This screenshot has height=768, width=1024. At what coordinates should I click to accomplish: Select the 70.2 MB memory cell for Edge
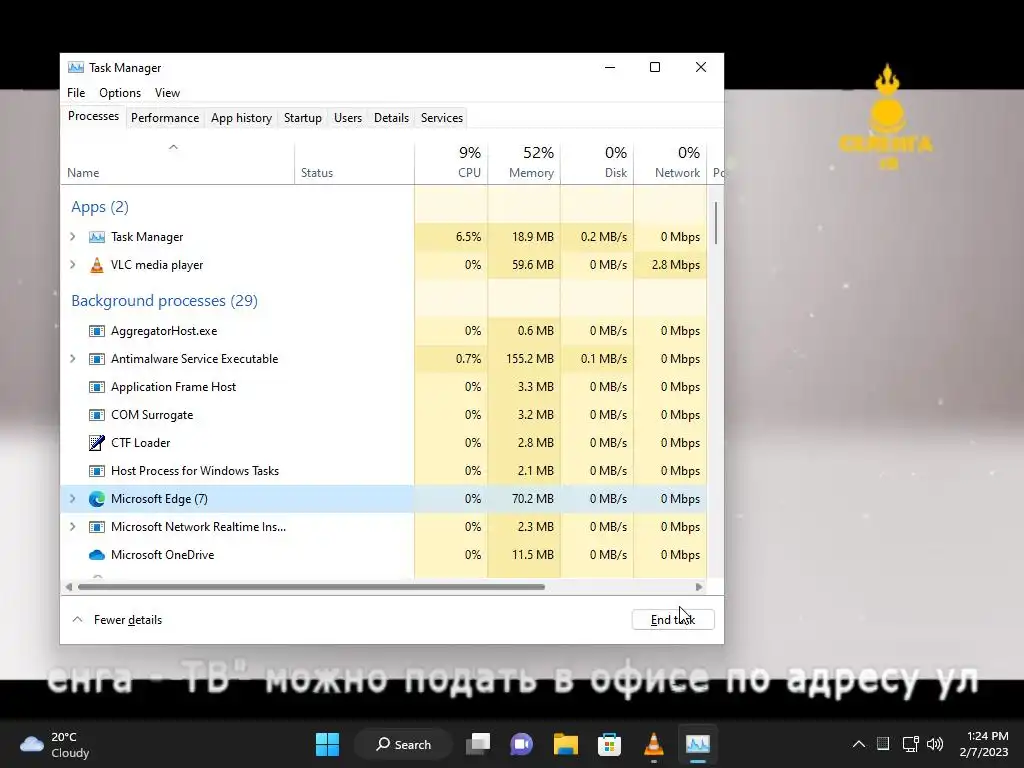coord(524,499)
